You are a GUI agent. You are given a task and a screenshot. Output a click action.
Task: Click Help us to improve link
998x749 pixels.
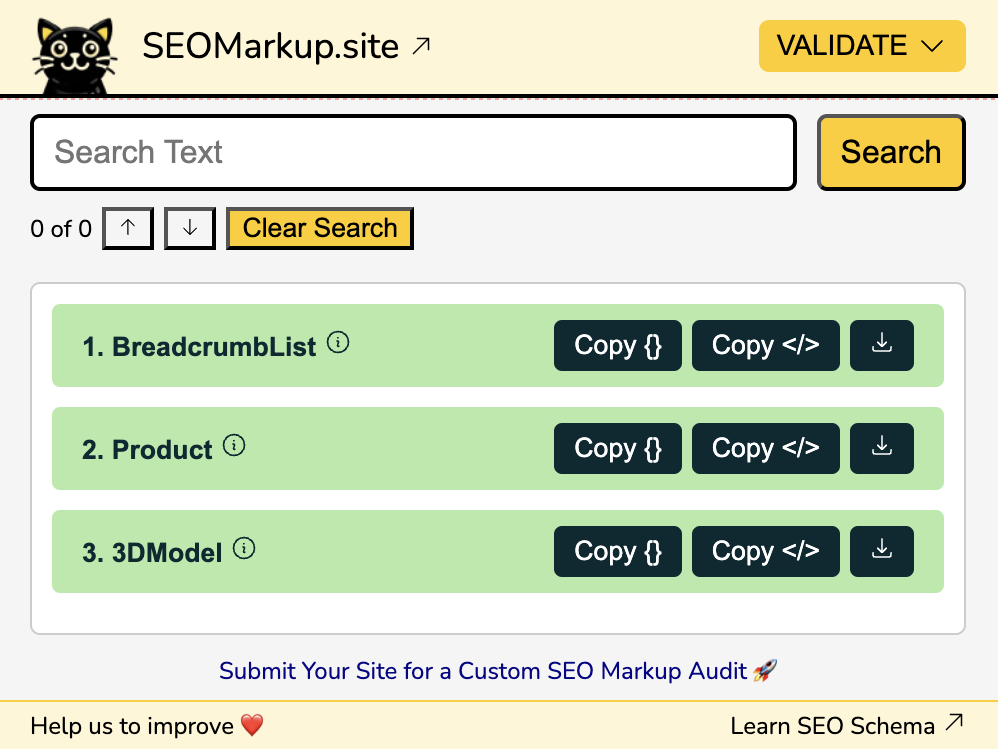pos(146,725)
